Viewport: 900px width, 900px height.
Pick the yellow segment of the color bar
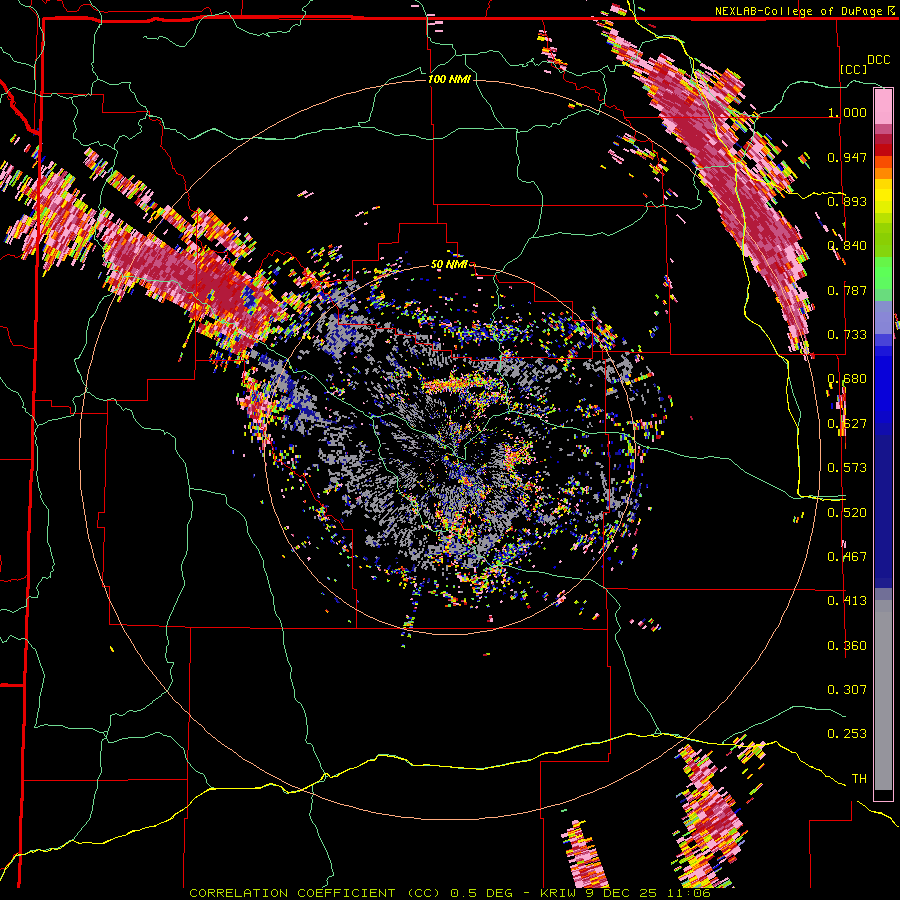(x=883, y=197)
